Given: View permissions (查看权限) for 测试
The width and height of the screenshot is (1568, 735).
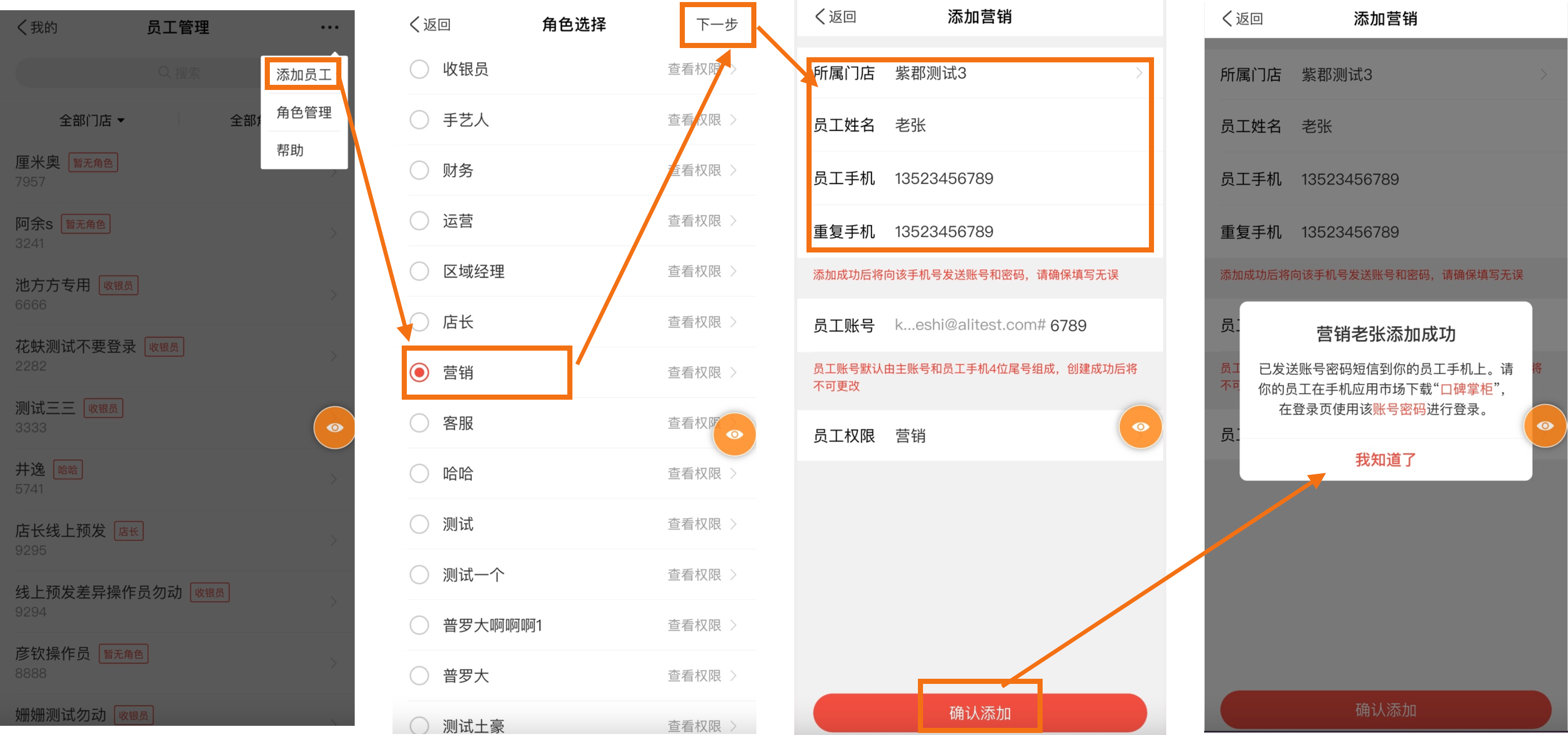Looking at the screenshot, I should 695,524.
